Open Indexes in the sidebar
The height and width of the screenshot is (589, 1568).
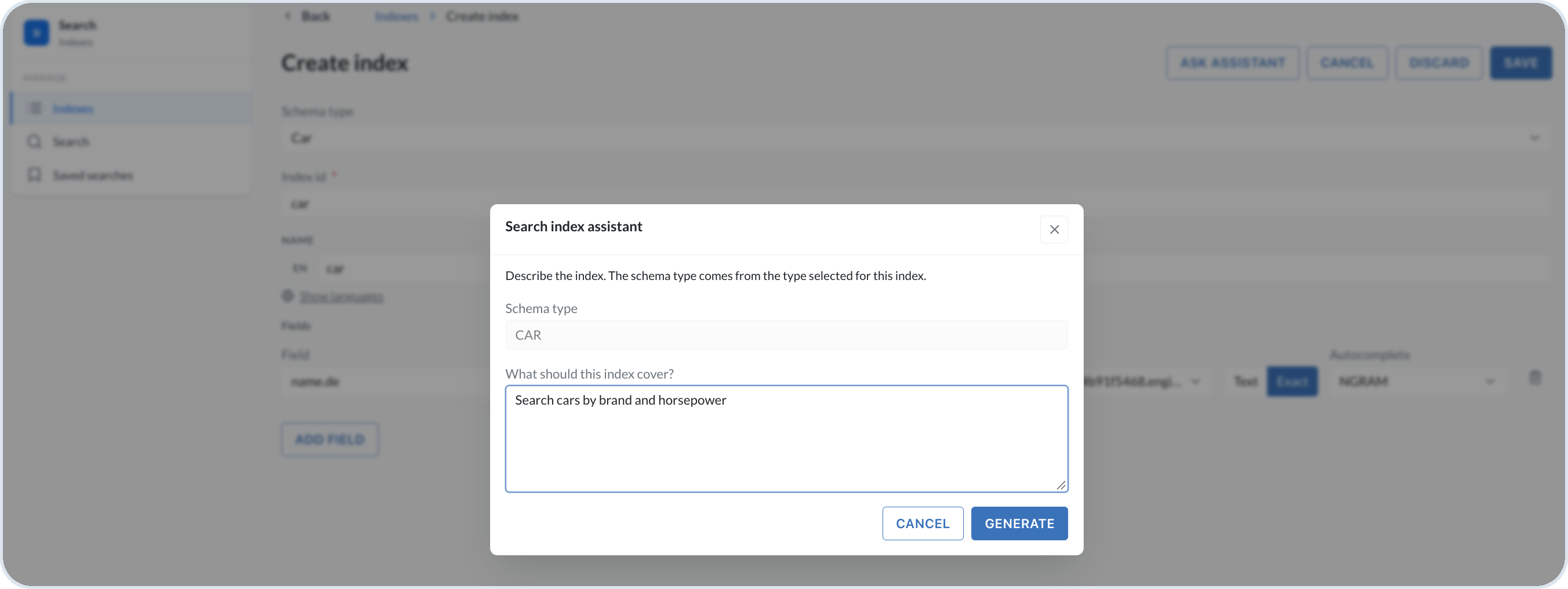[x=132, y=108]
